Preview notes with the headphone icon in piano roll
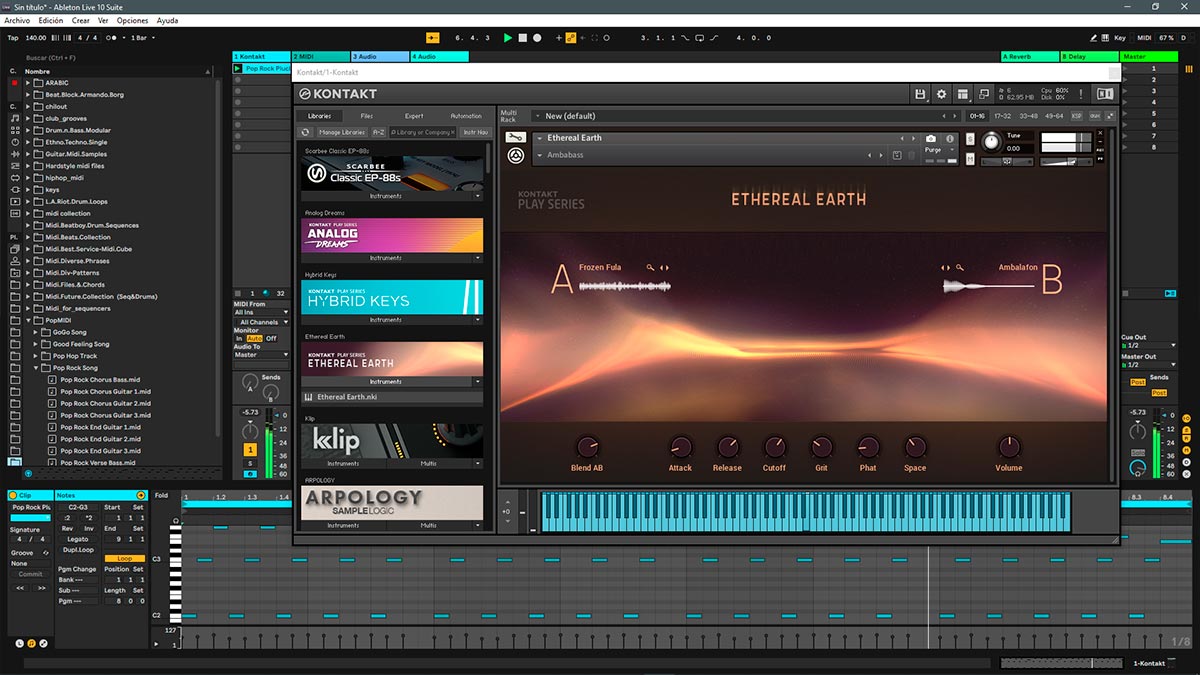The height and width of the screenshot is (675, 1200). coord(176,521)
